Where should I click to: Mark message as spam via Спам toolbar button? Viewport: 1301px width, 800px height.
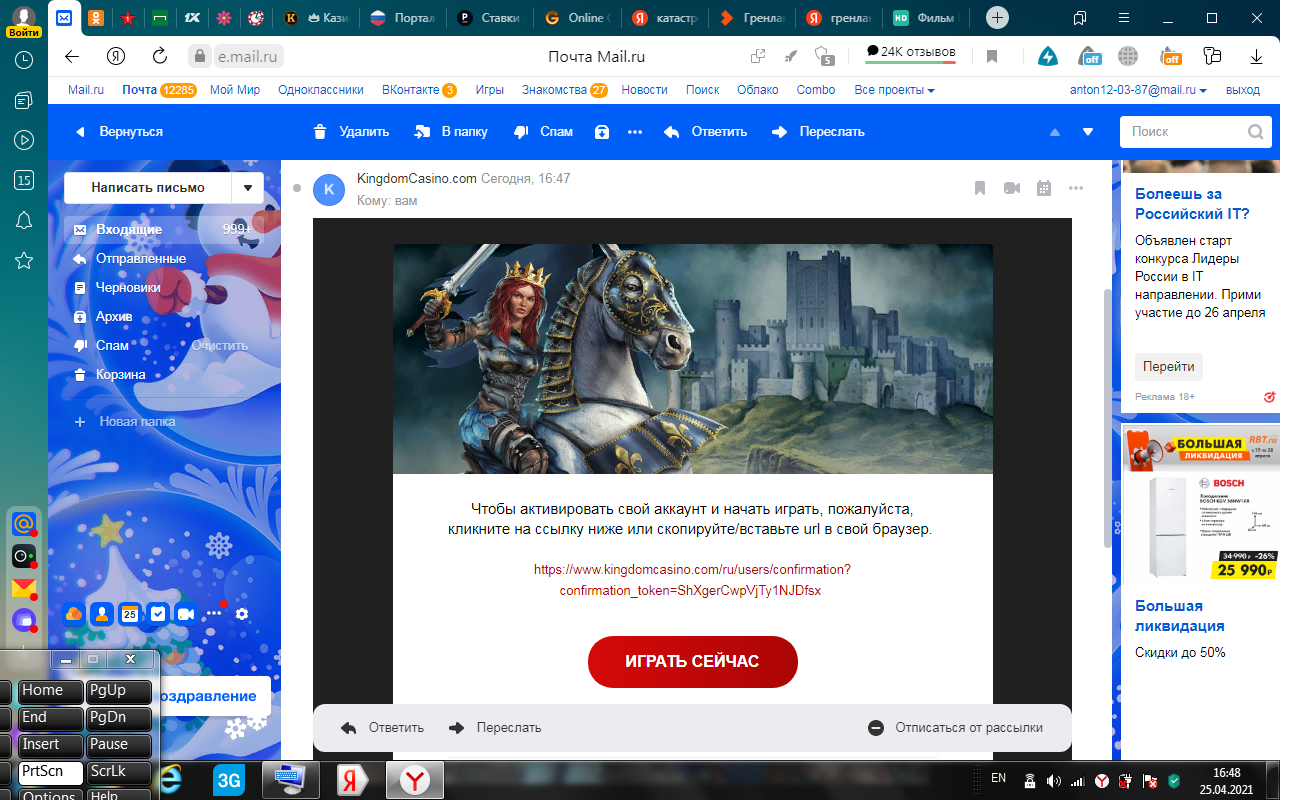(x=543, y=131)
